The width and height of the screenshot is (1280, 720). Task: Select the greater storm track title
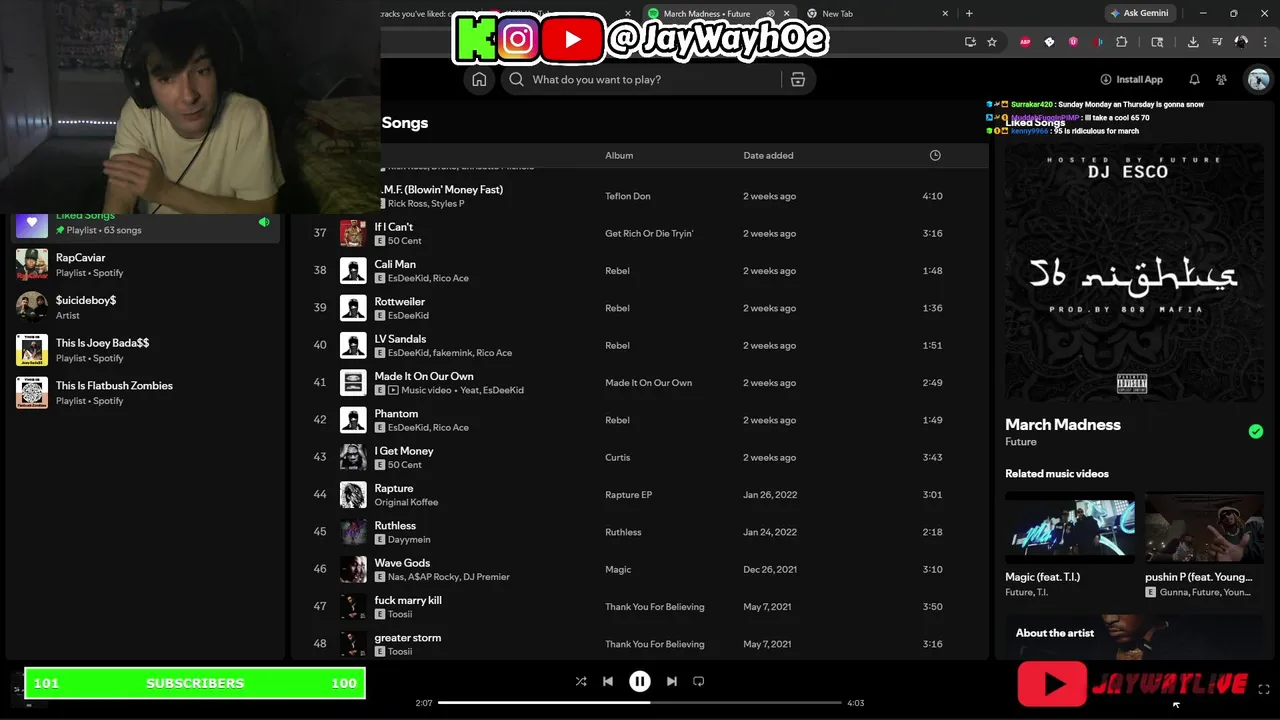408,638
